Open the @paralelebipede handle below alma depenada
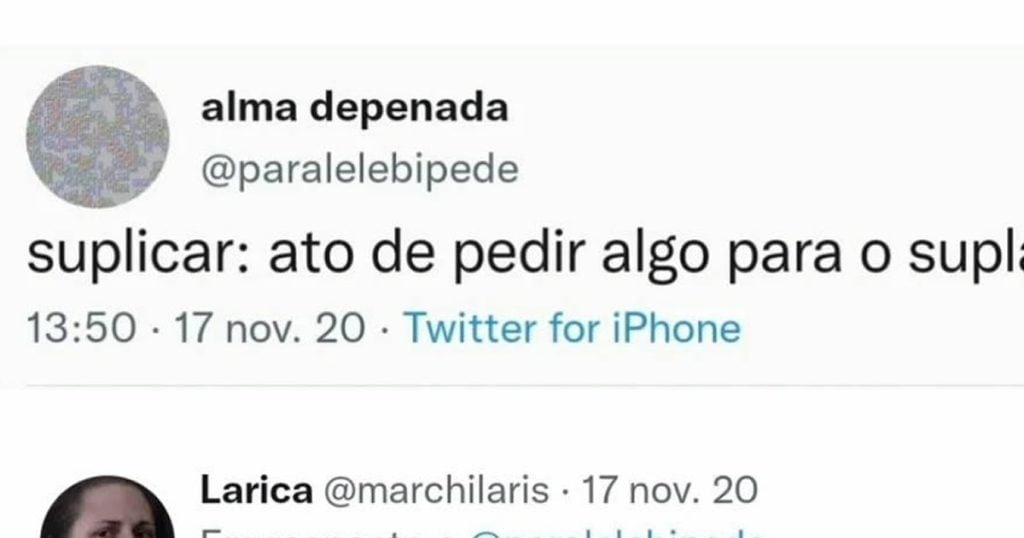This screenshot has height=538, width=1024. pyautogui.click(x=360, y=170)
